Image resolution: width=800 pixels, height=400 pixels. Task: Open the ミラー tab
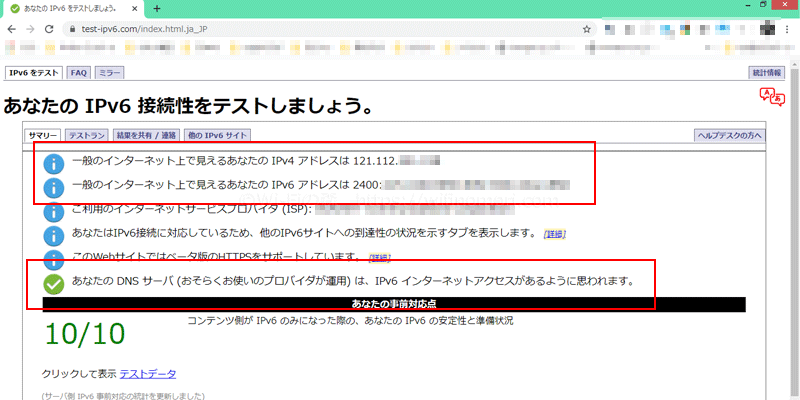(x=109, y=73)
